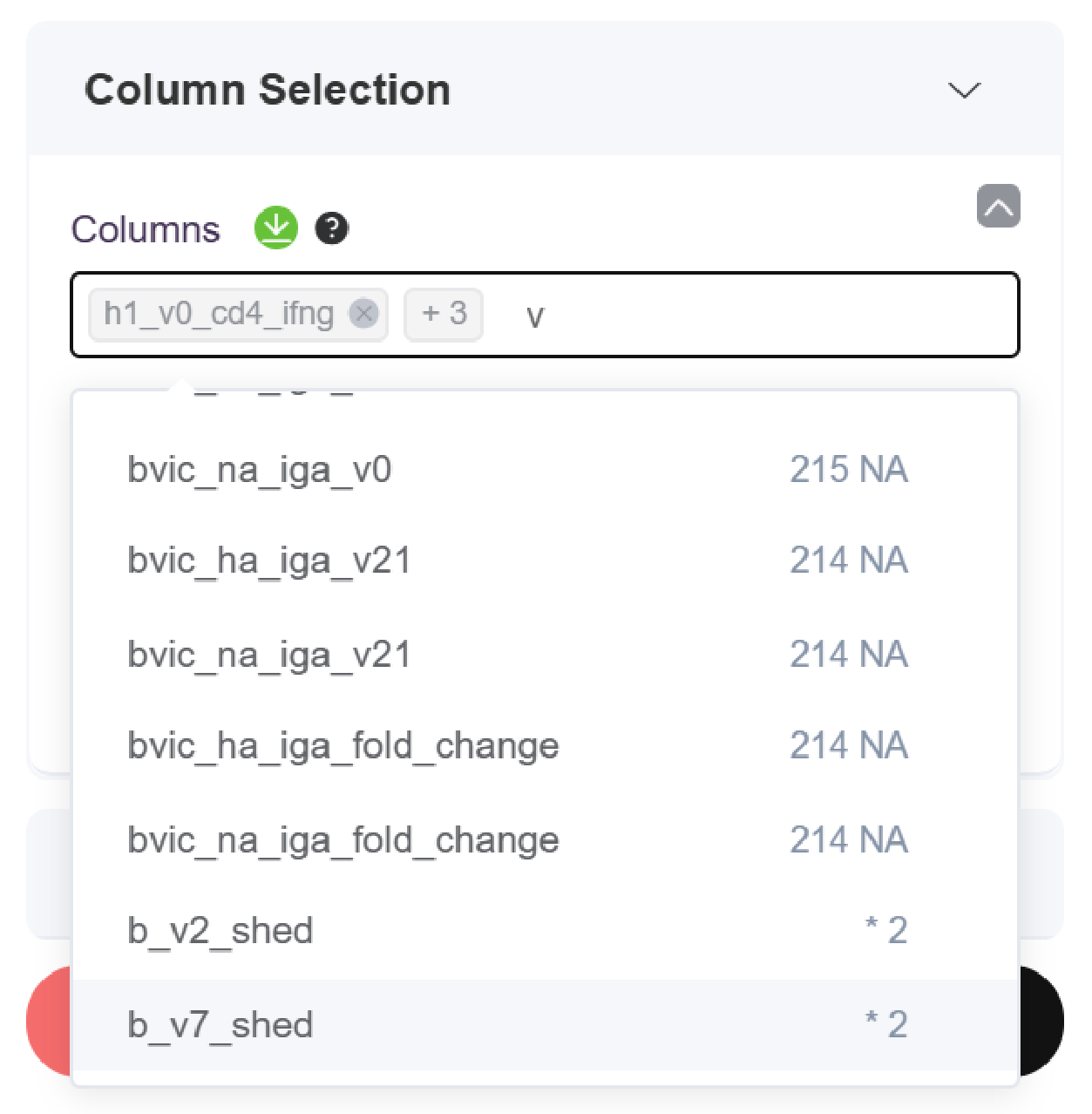
Task: Click the Columns field label
Action: point(146,229)
